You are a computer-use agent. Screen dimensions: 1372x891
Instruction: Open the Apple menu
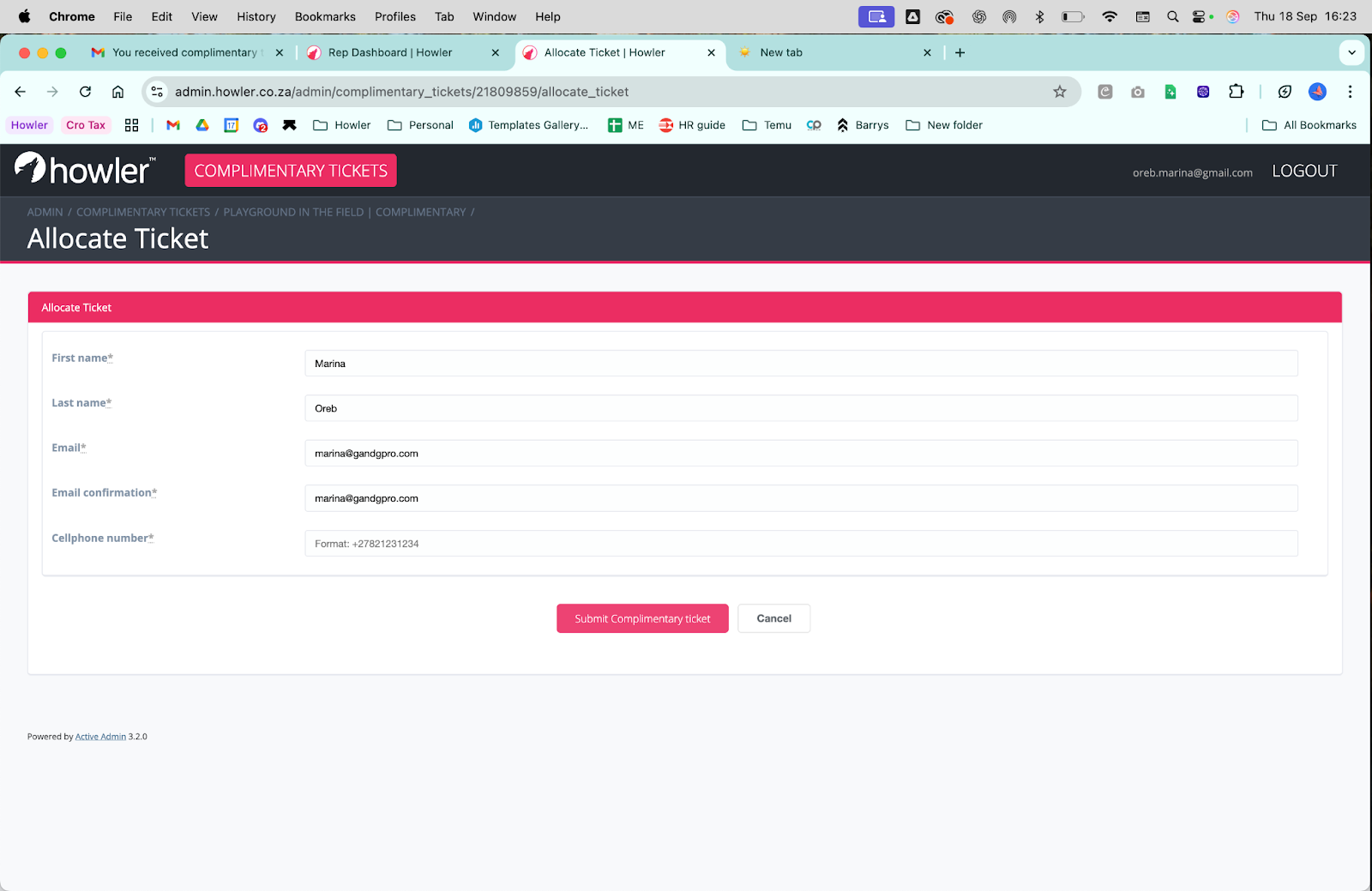point(24,16)
